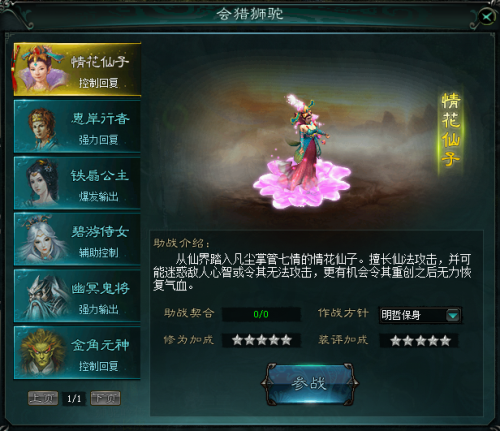Click the 修为加成 star rating
Viewport: 500px width, 431px height.
point(262,340)
